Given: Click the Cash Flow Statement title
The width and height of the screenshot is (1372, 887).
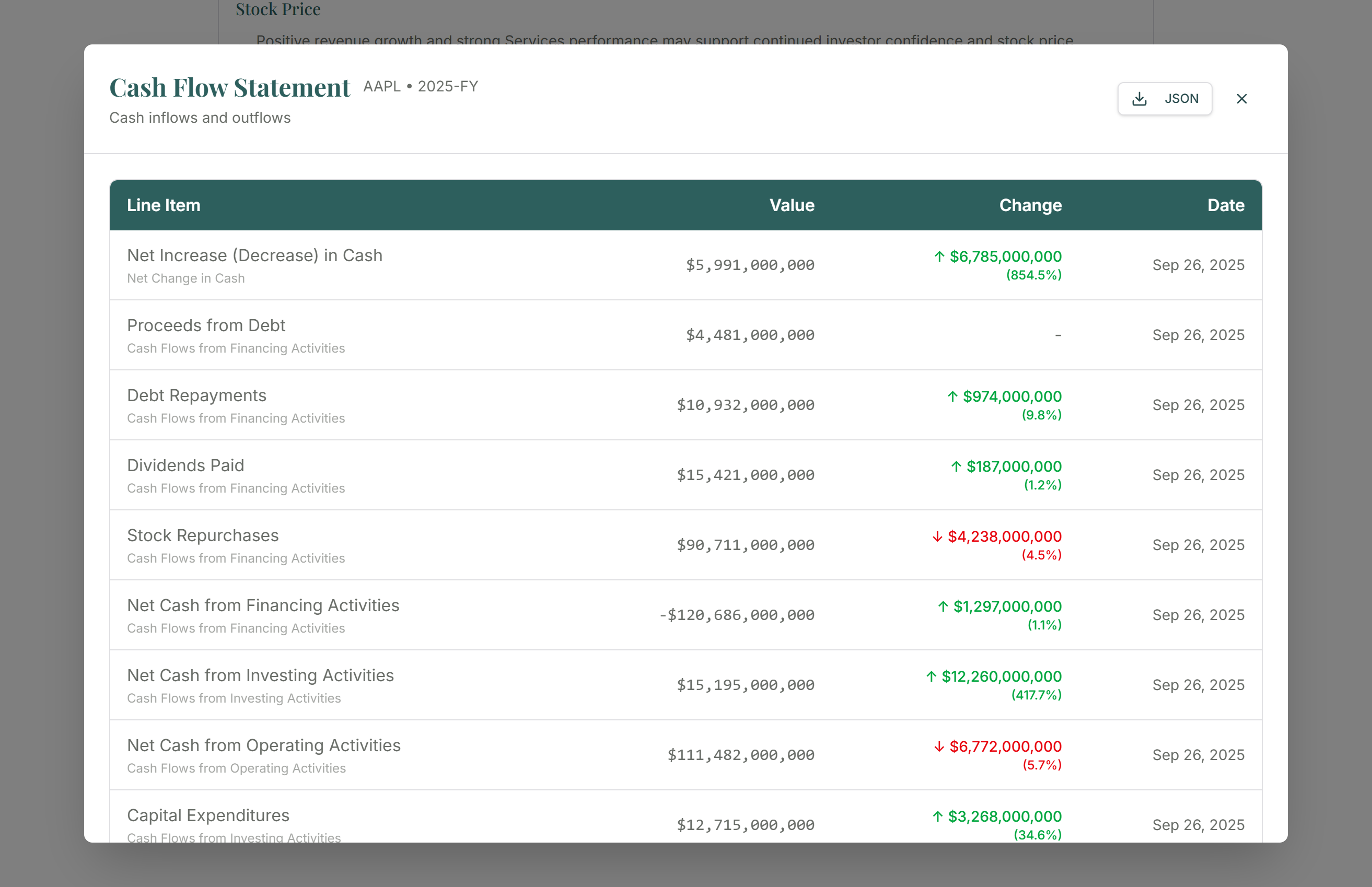Looking at the screenshot, I should [x=229, y=88].
